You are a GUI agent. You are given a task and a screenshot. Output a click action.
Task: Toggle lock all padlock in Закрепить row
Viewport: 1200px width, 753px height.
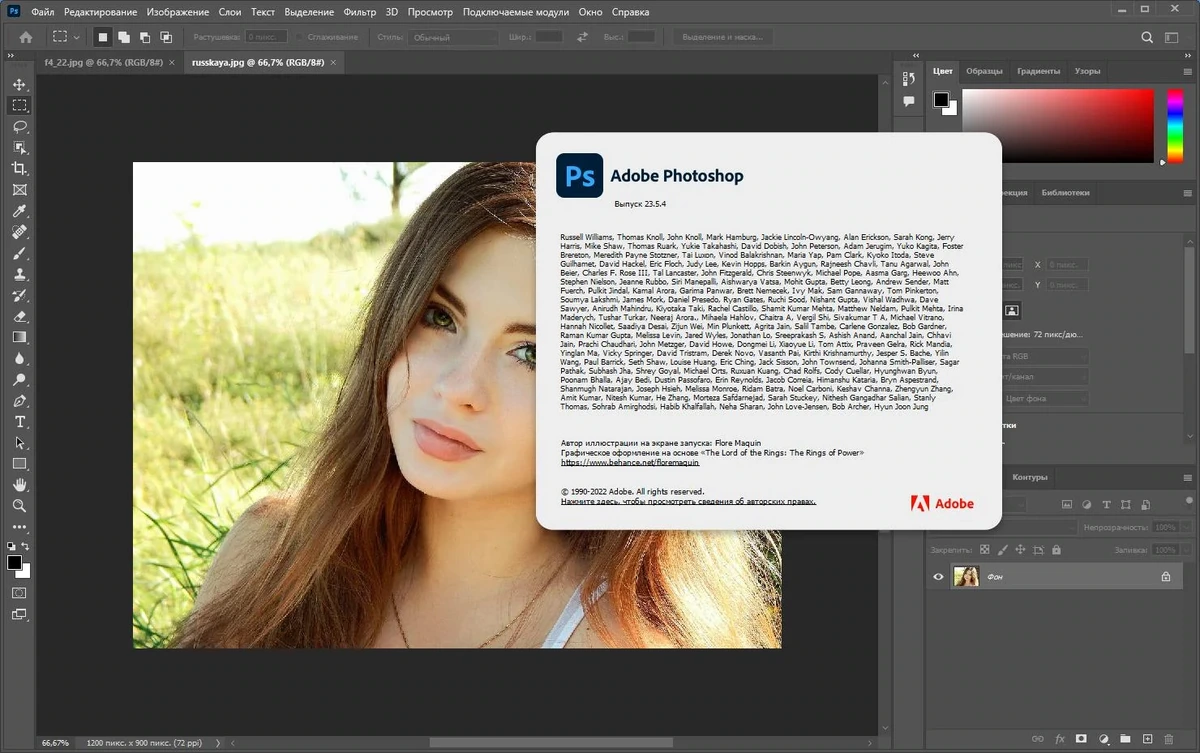pos(1057,550)
